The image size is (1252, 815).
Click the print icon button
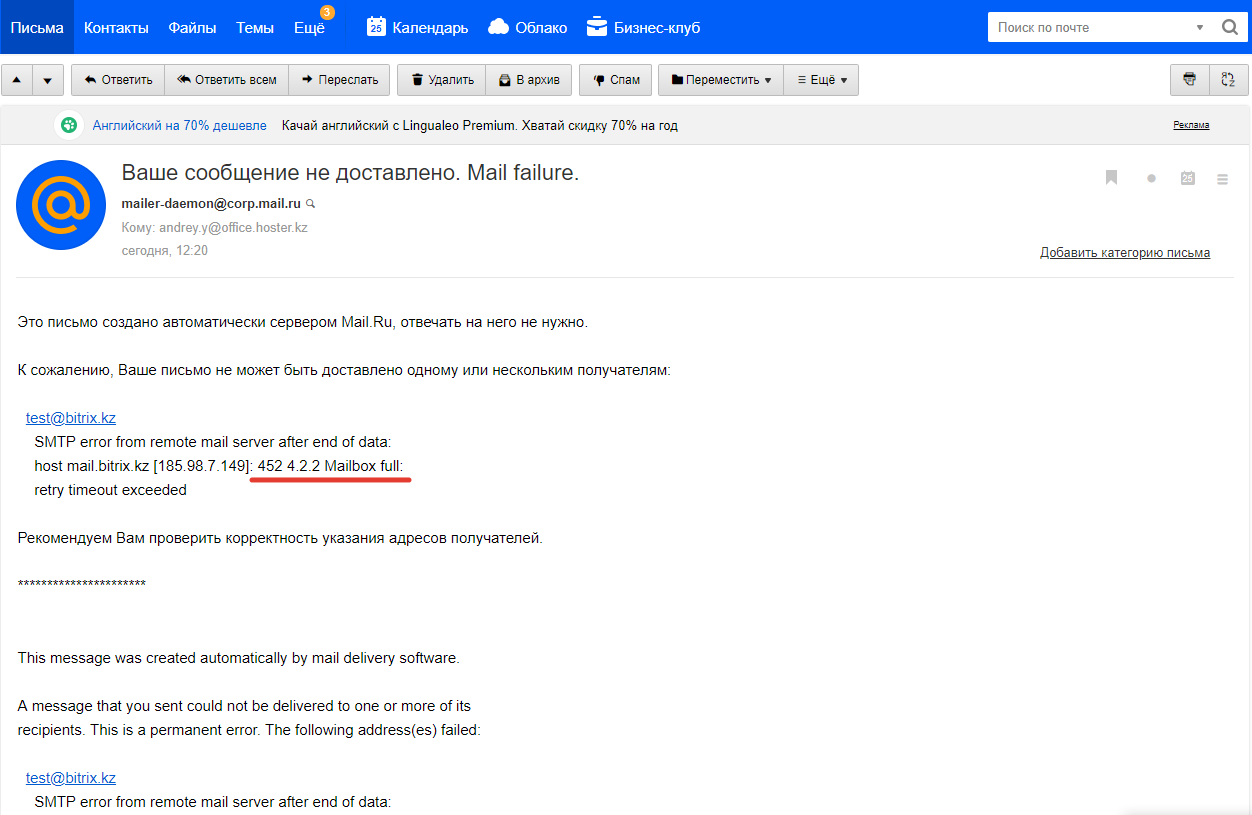pos(1190,80)
